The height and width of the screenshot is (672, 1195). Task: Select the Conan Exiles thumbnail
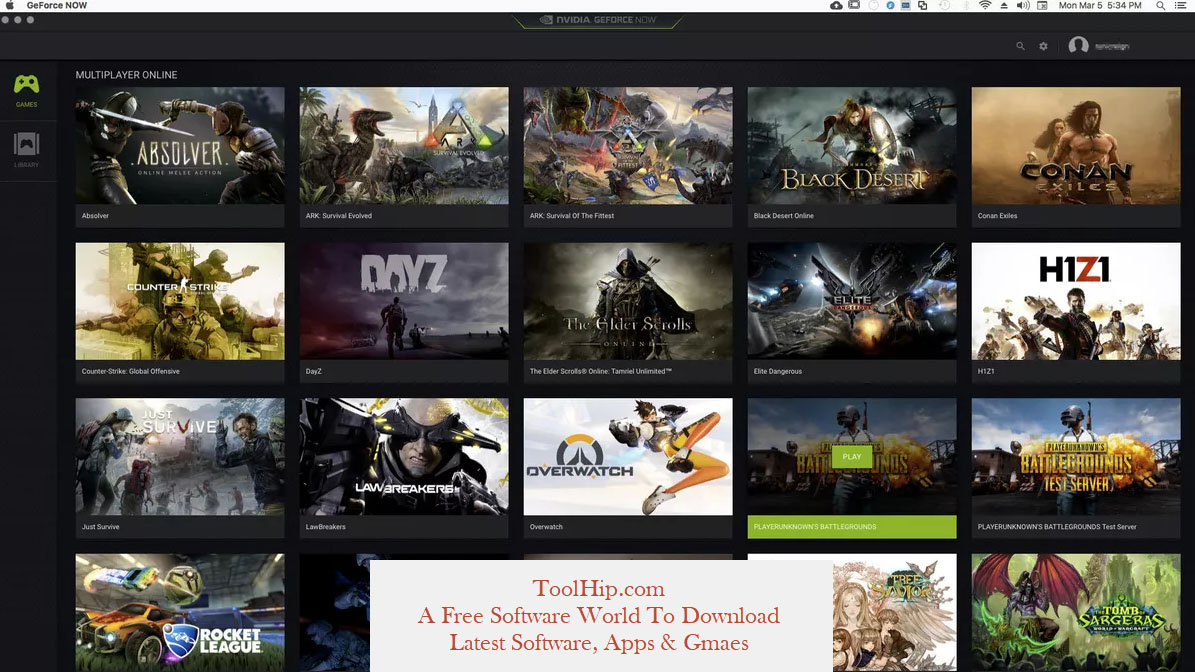(1076, 146)
